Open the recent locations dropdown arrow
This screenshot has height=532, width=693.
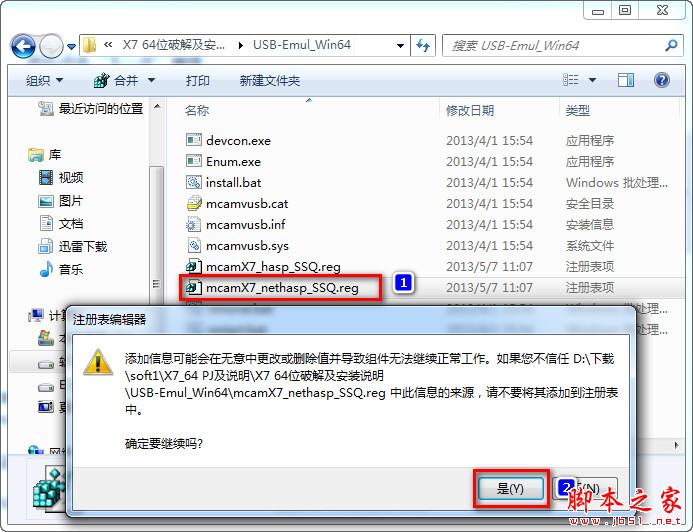coord(71,46)
